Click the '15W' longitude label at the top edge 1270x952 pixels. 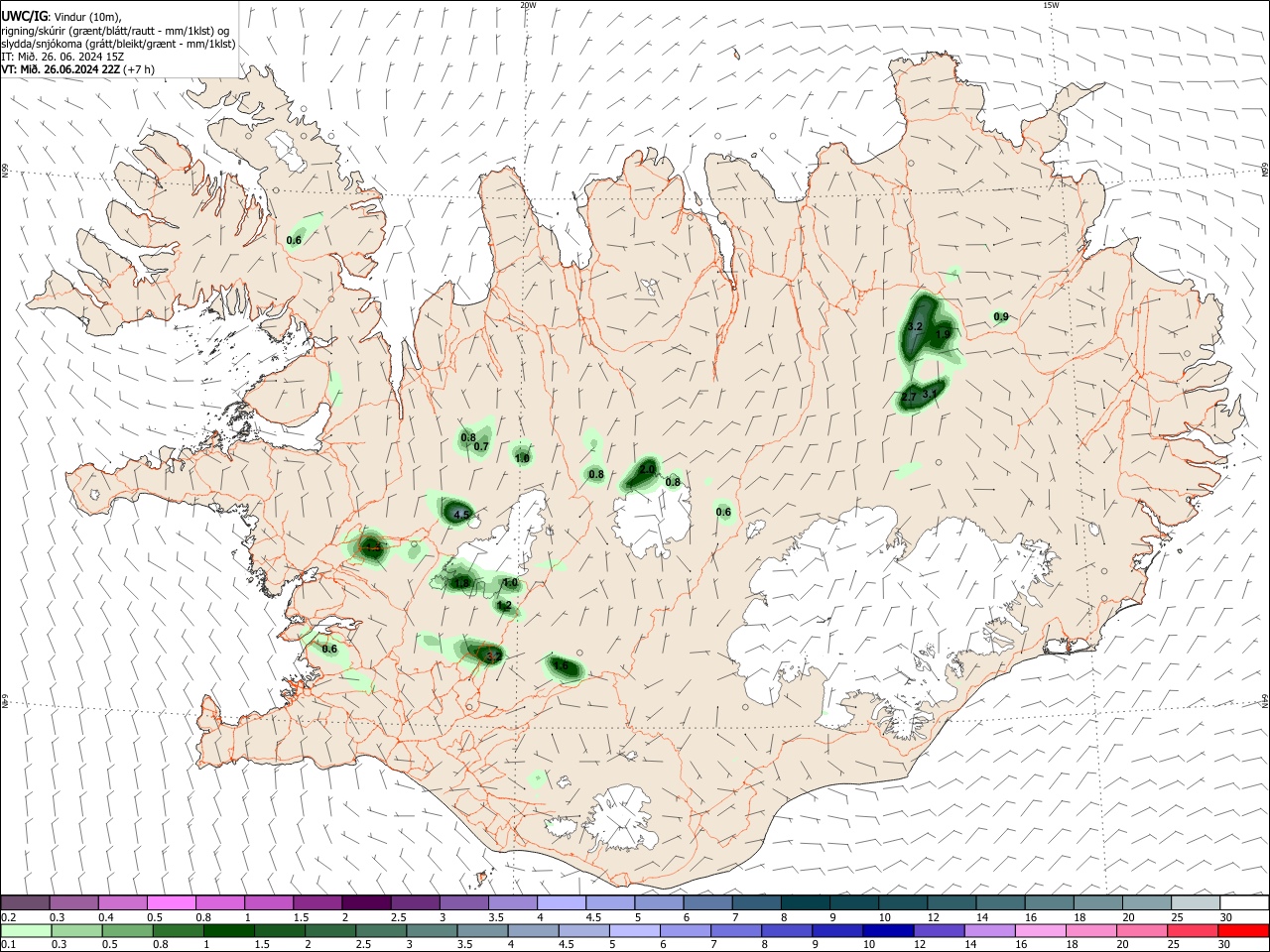[x=1051, y=5]
